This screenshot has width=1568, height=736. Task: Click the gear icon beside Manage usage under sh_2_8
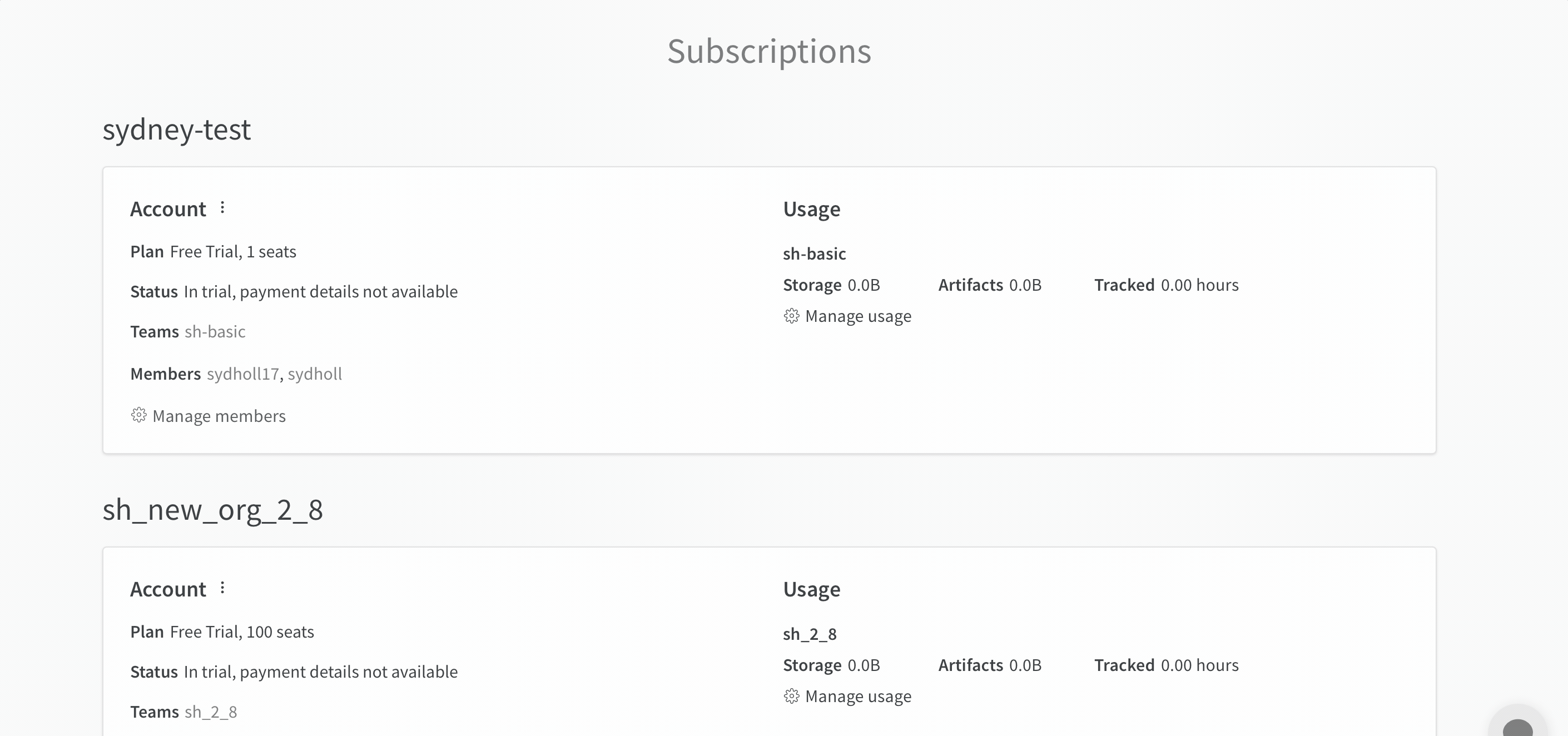point(791,697)
